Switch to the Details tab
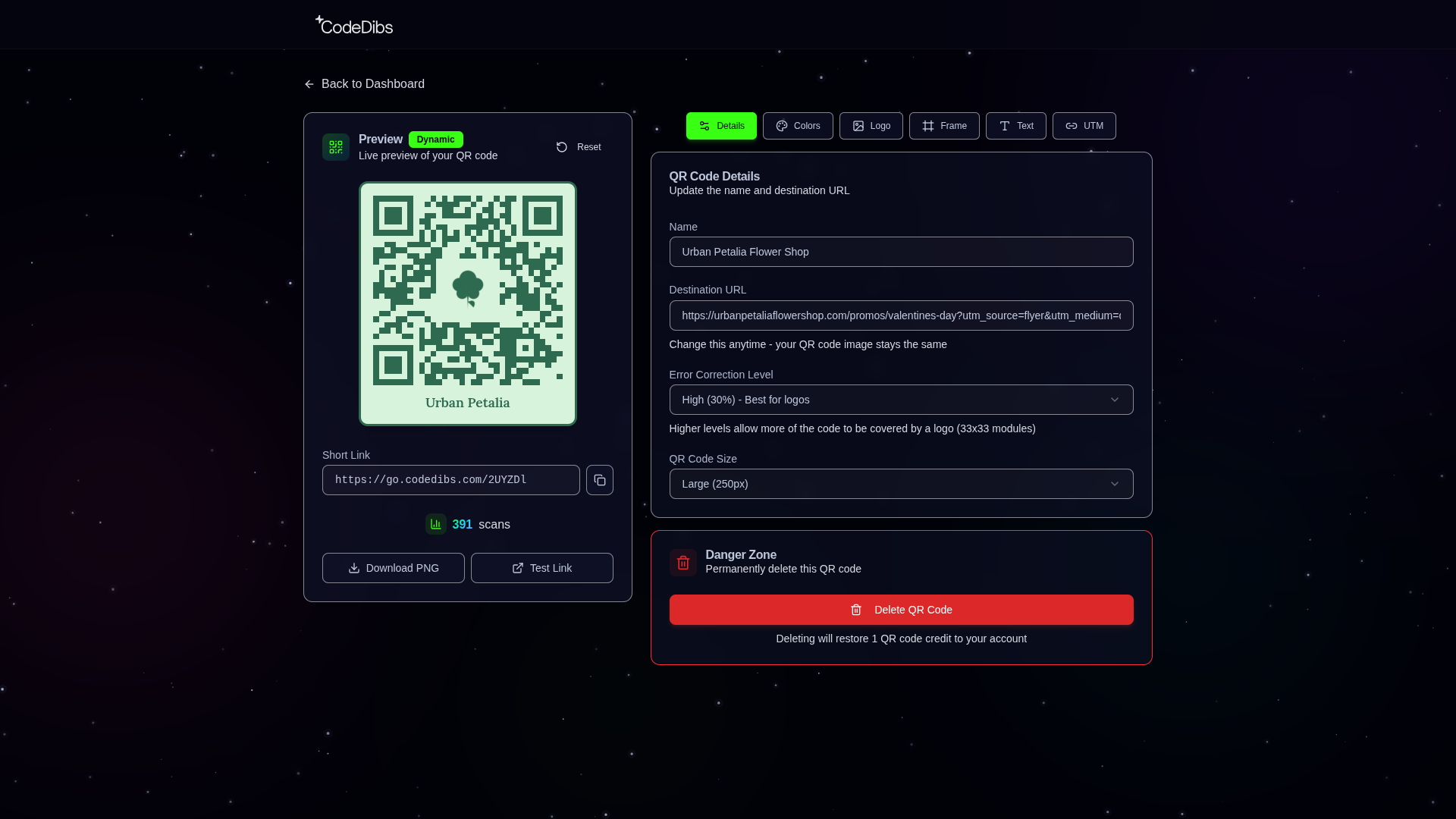Image resolution: width=1456 pixels, height=819 pixels. (721, 125)
